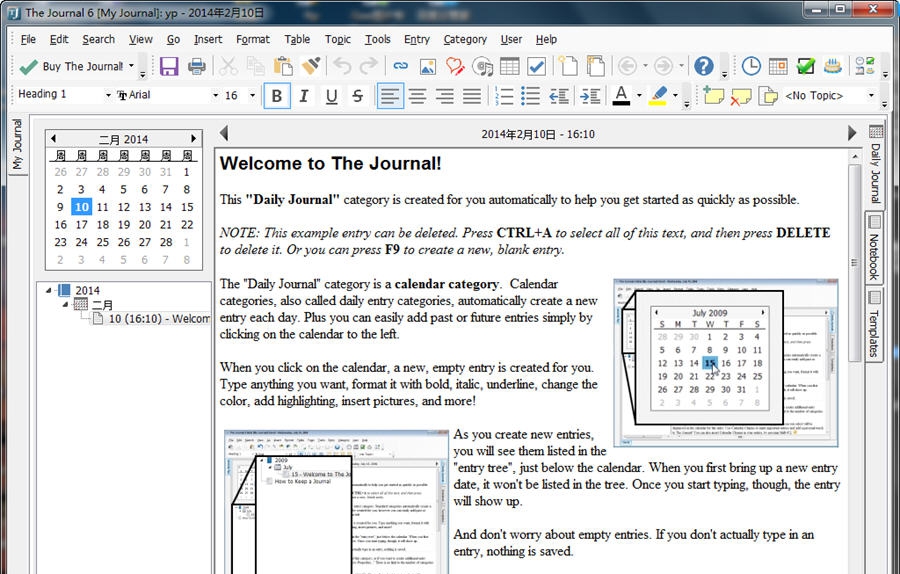Image resolution: width=900 pixels, height=574 pixels.
Task: Select the Daily Journal side tab
Action: 875,166
